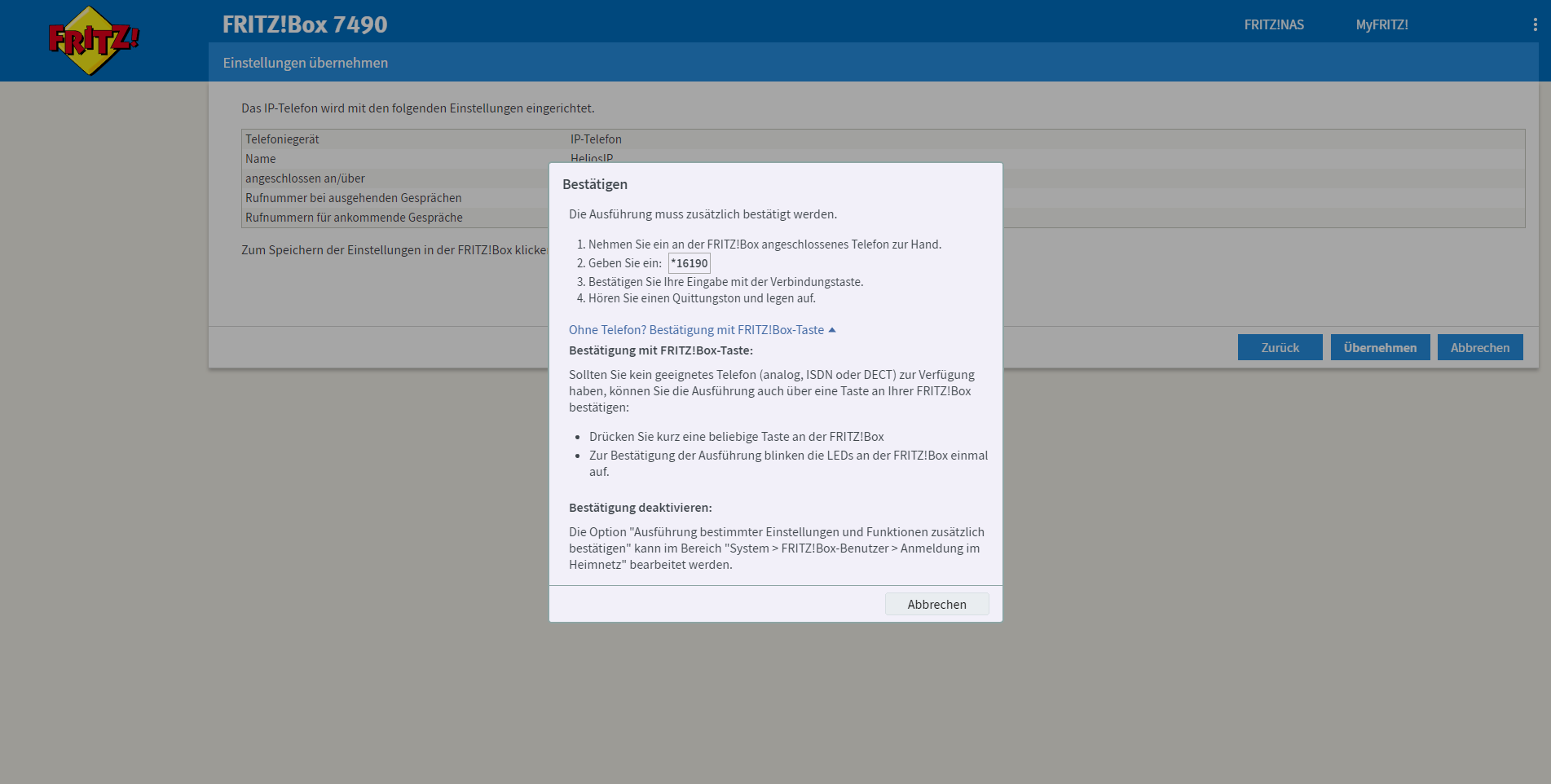Image resolution: width=1551 pixels, height=784 pixels.
Task: Open FRITZ!NAS from the header
Action: click(1273, 24)
